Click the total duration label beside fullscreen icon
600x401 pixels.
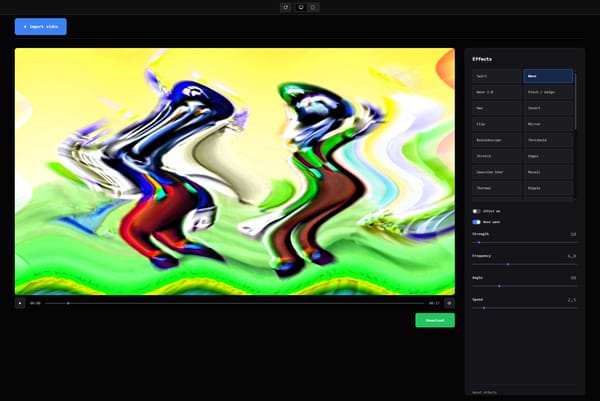(x=434, y=303)
